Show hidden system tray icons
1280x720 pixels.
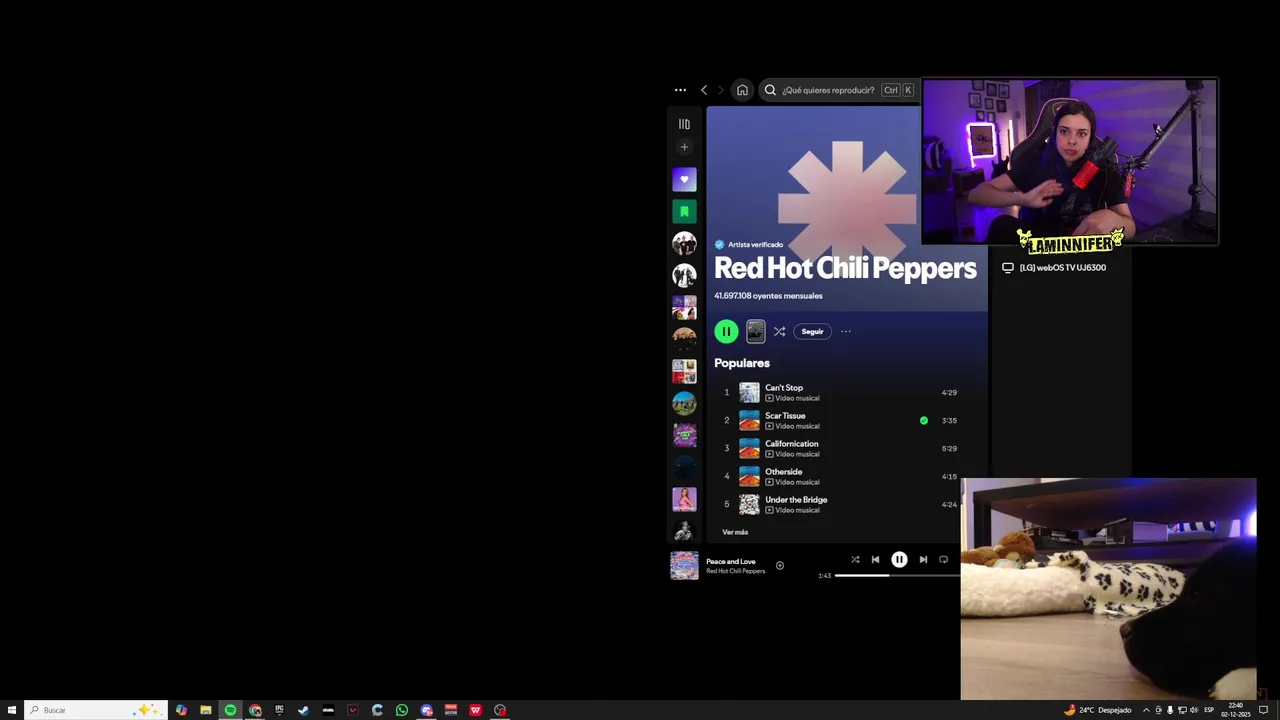coord(1146,710)
